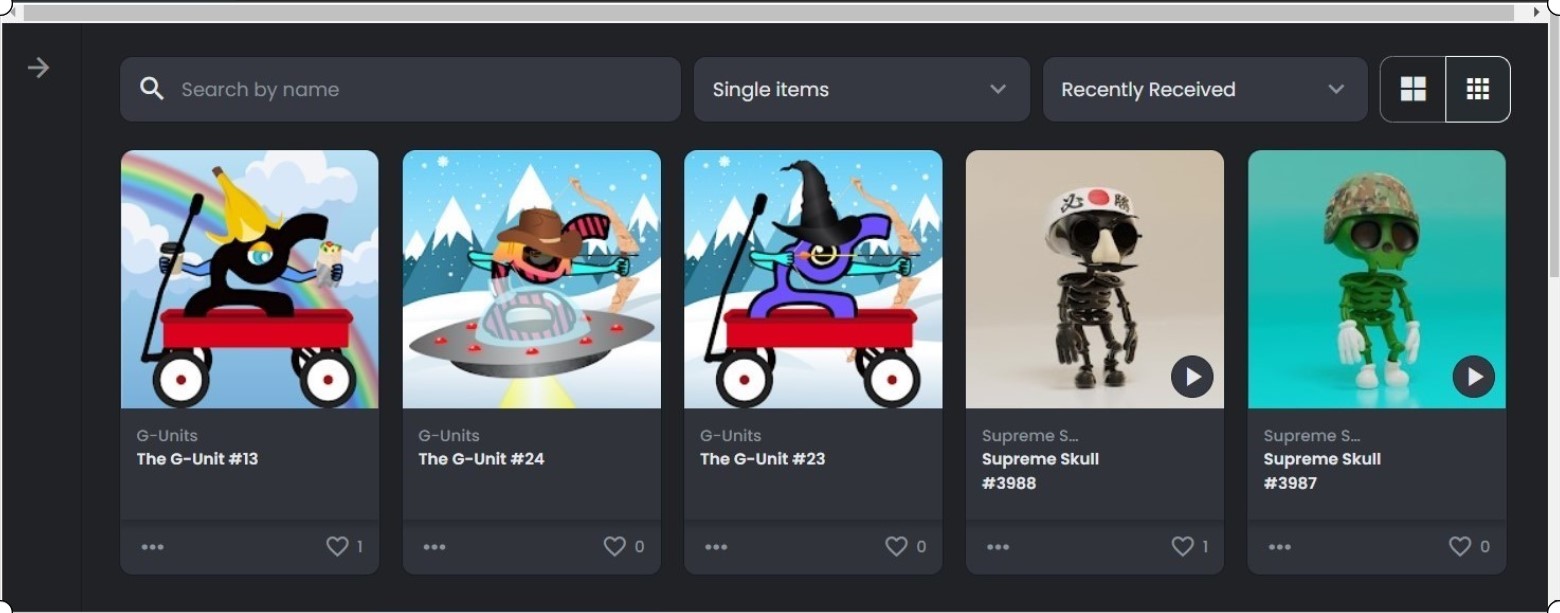Play the Supreme Skull #3987 video
The height and width of the screenshot is (613, 1560).
click(x=1474, y=377)
